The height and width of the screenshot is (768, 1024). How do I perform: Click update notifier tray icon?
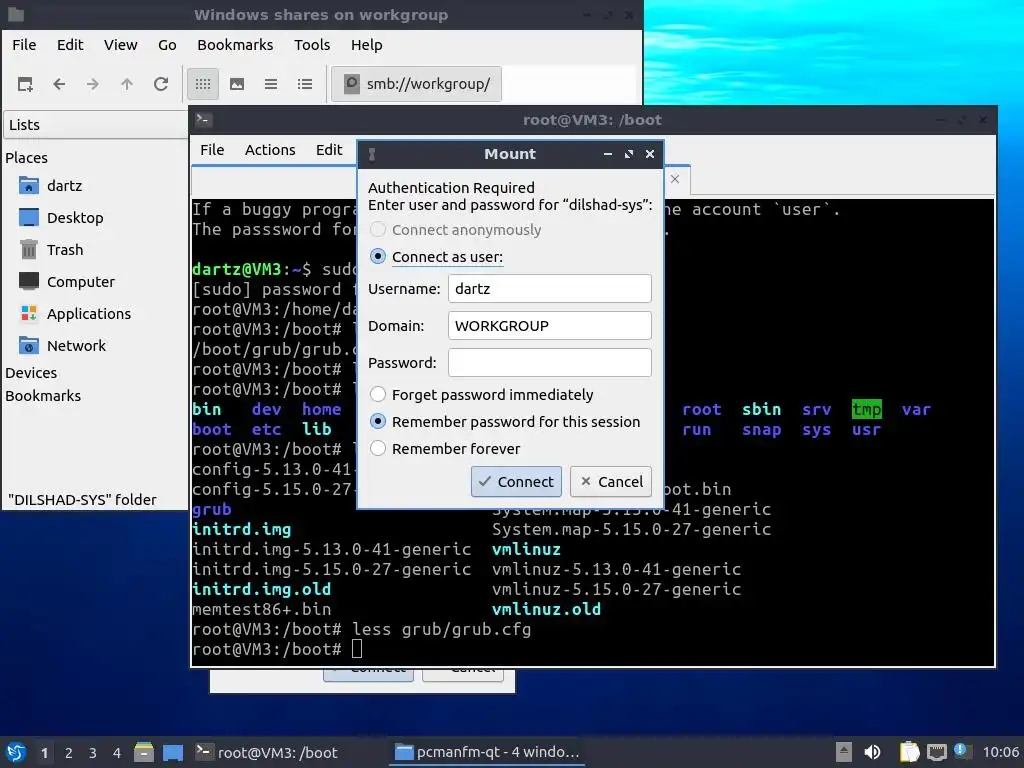click(962, 751)
